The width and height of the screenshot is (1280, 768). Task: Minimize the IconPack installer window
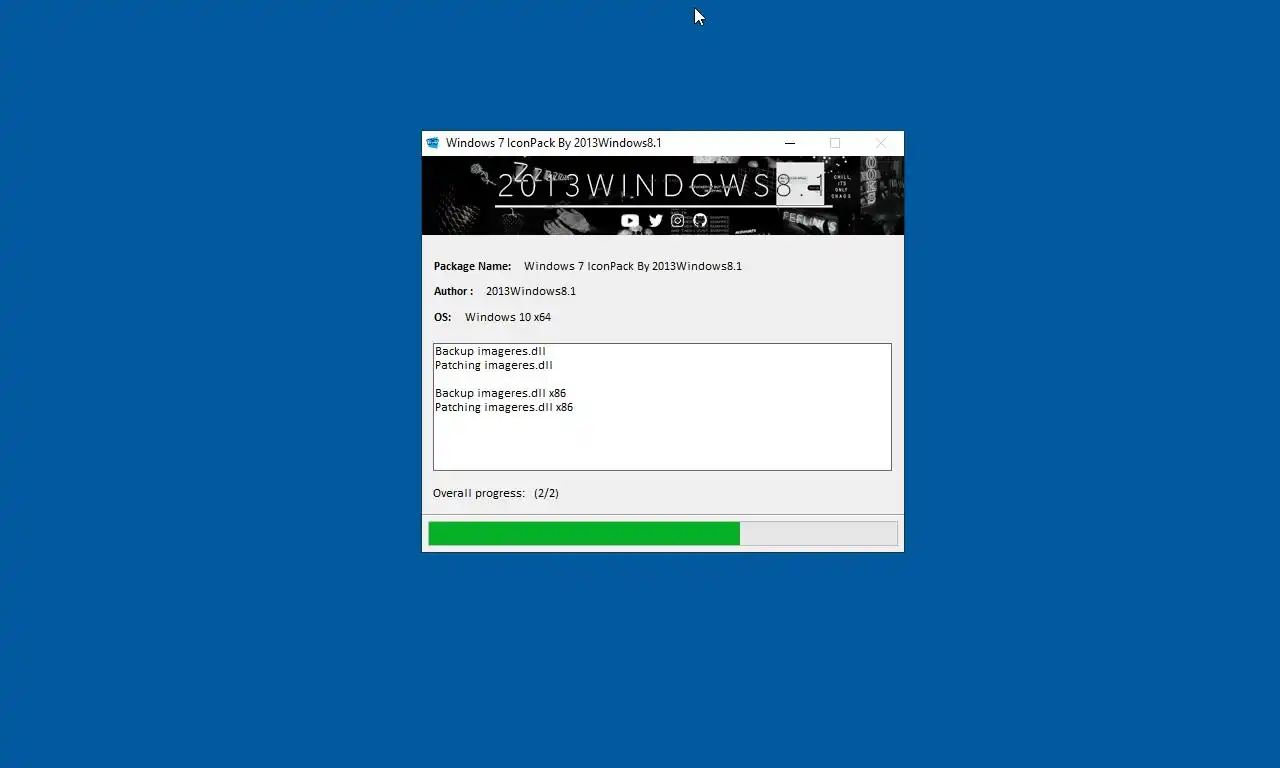pyautogui.click(x=789, y=143)
